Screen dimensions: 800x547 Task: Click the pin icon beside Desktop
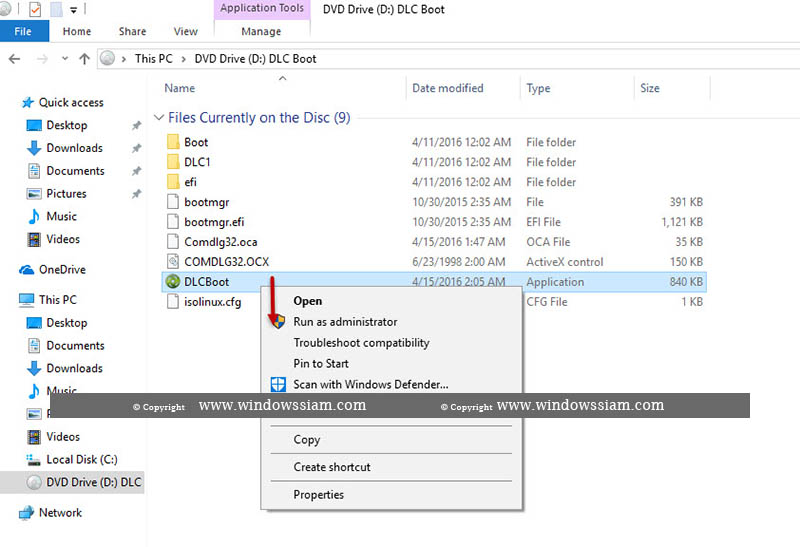point(136,125)
